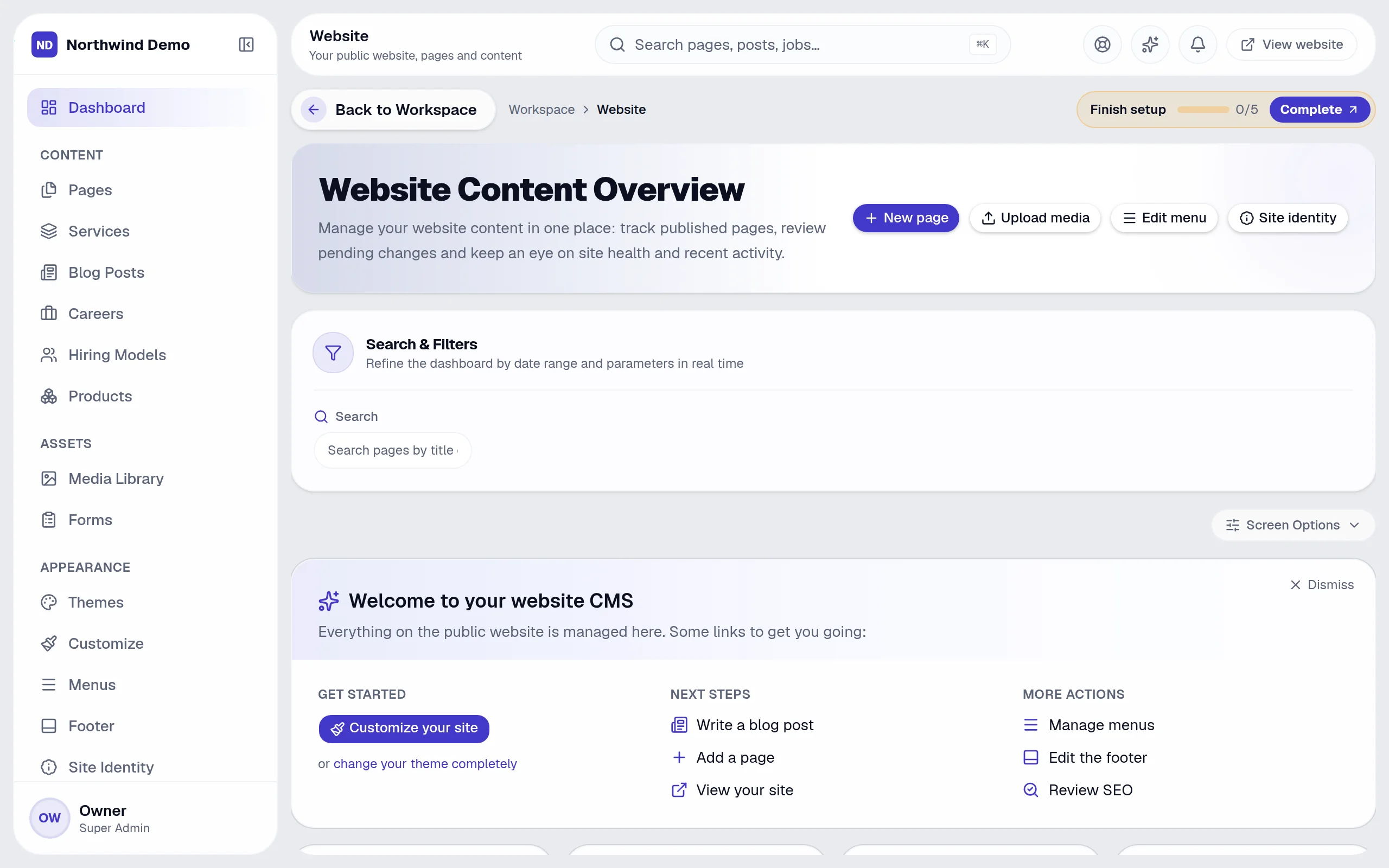Click the back arrow icon
This screenshot has width=1389, height=868.
click(x=314, y=110)
